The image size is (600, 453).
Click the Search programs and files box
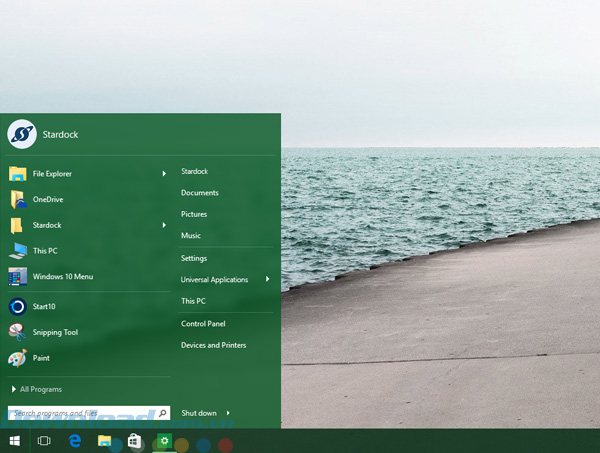point(82,412)
